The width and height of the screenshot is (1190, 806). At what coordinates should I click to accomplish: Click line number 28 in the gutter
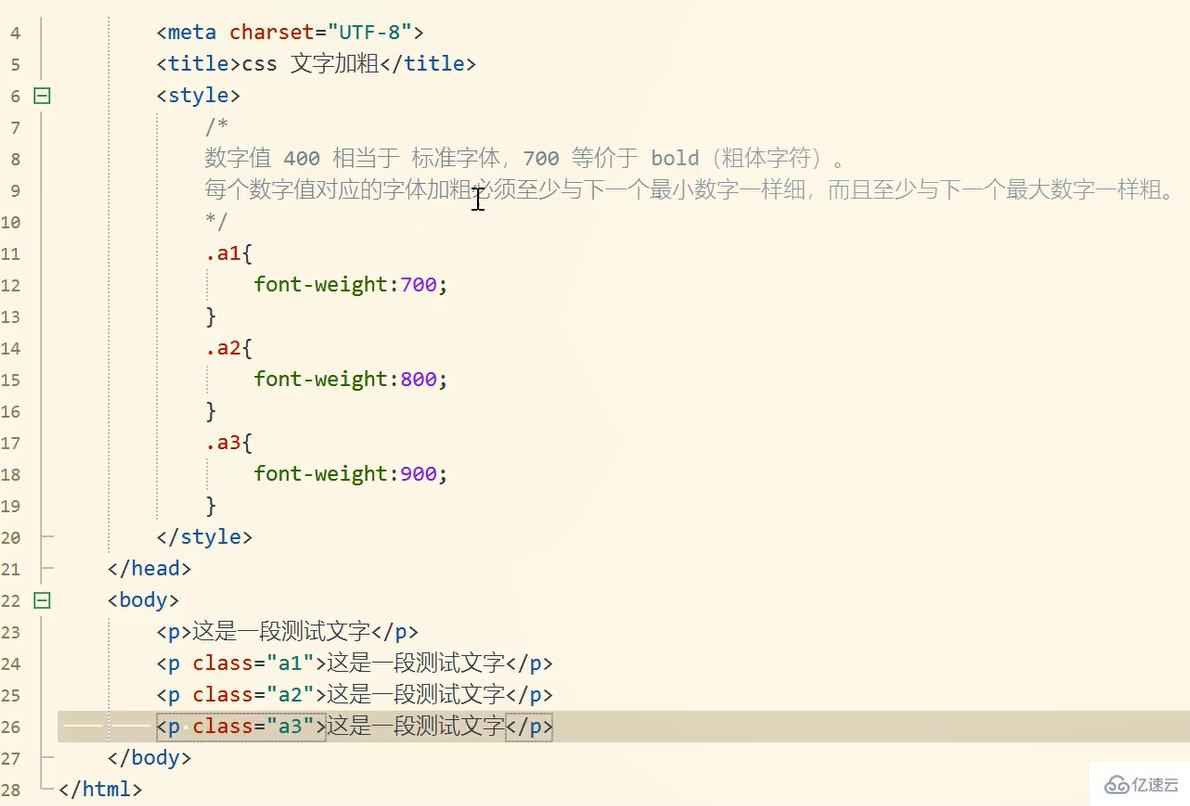(11, 789)
